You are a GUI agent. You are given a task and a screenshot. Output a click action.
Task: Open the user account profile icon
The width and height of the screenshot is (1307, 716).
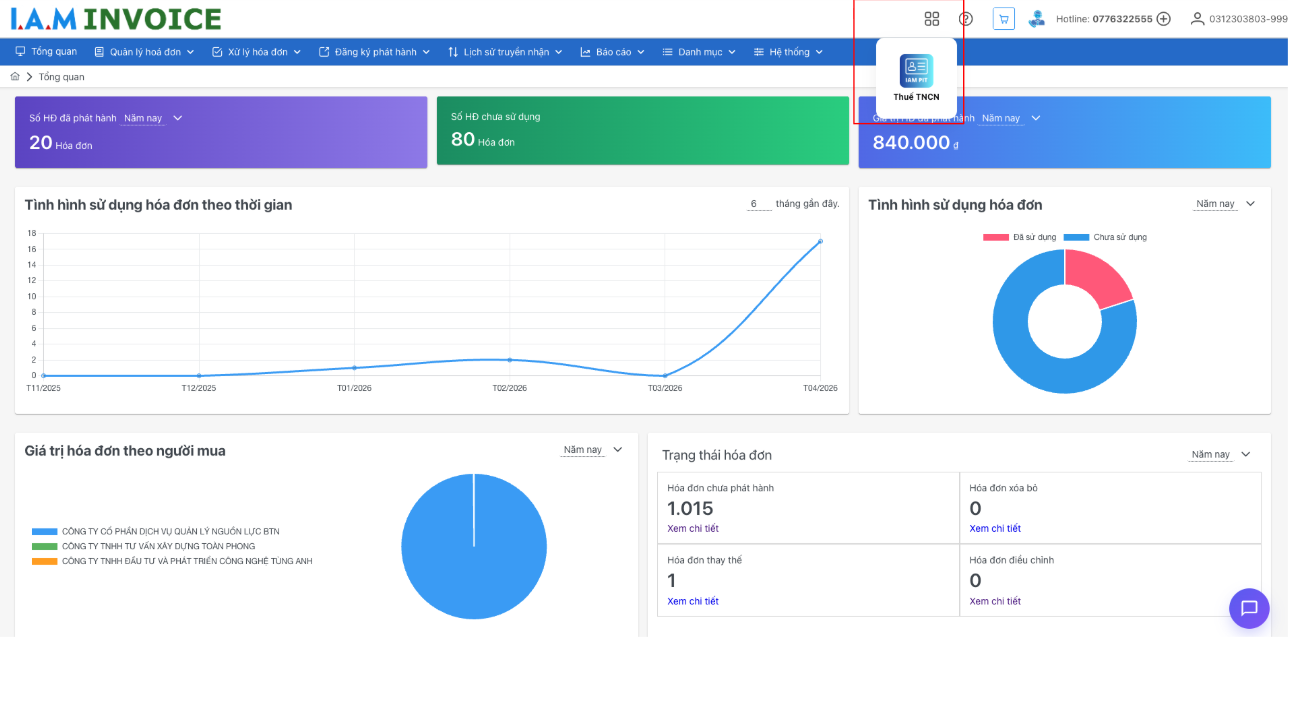1197,19
